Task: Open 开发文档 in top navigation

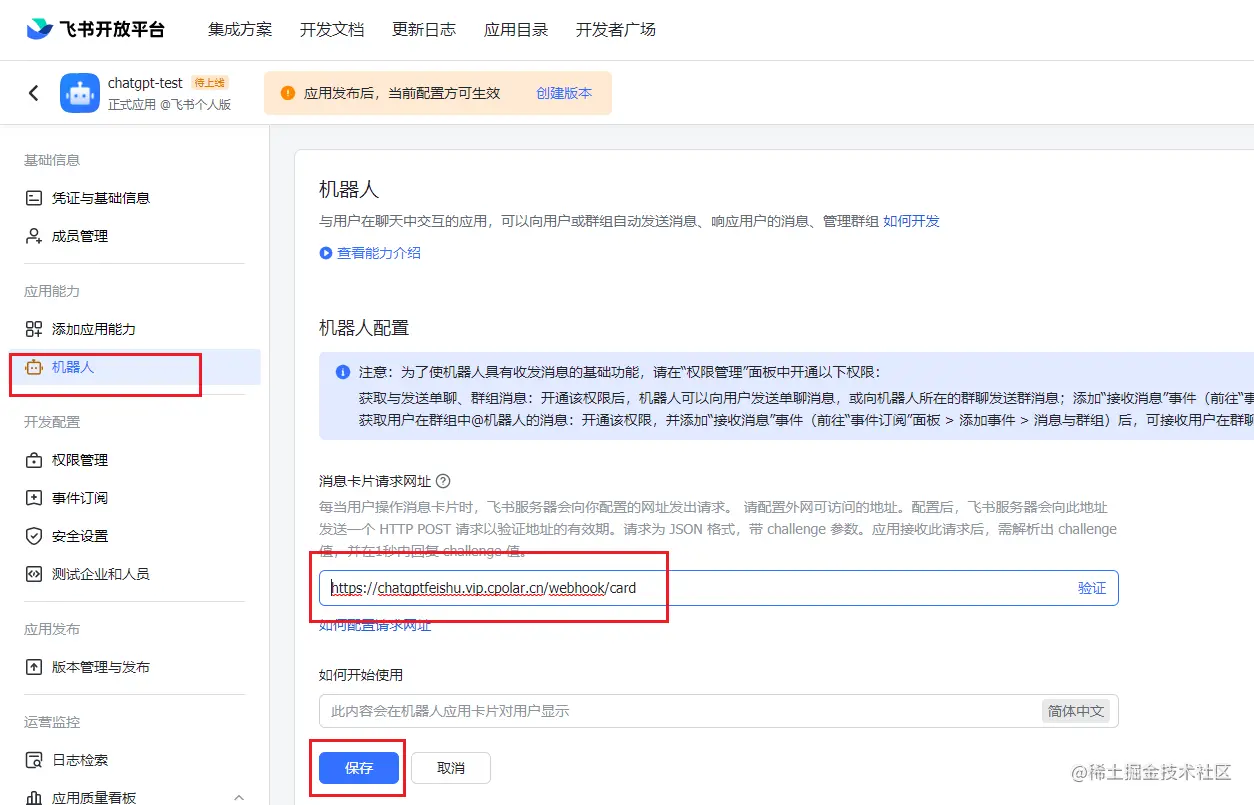Action: click(x=332, y=29)
